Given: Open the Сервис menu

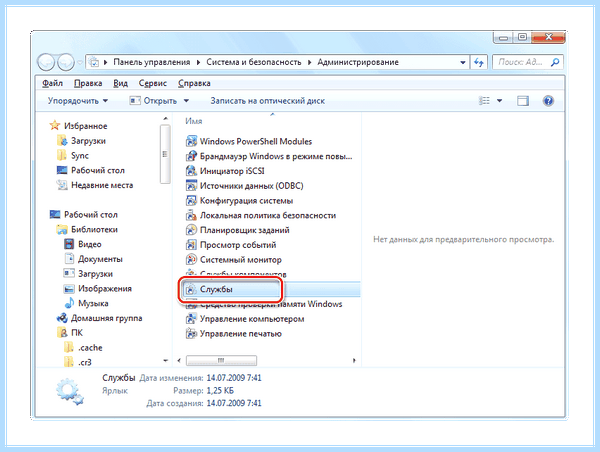Looking at the screenshot, I should [153, 83].
